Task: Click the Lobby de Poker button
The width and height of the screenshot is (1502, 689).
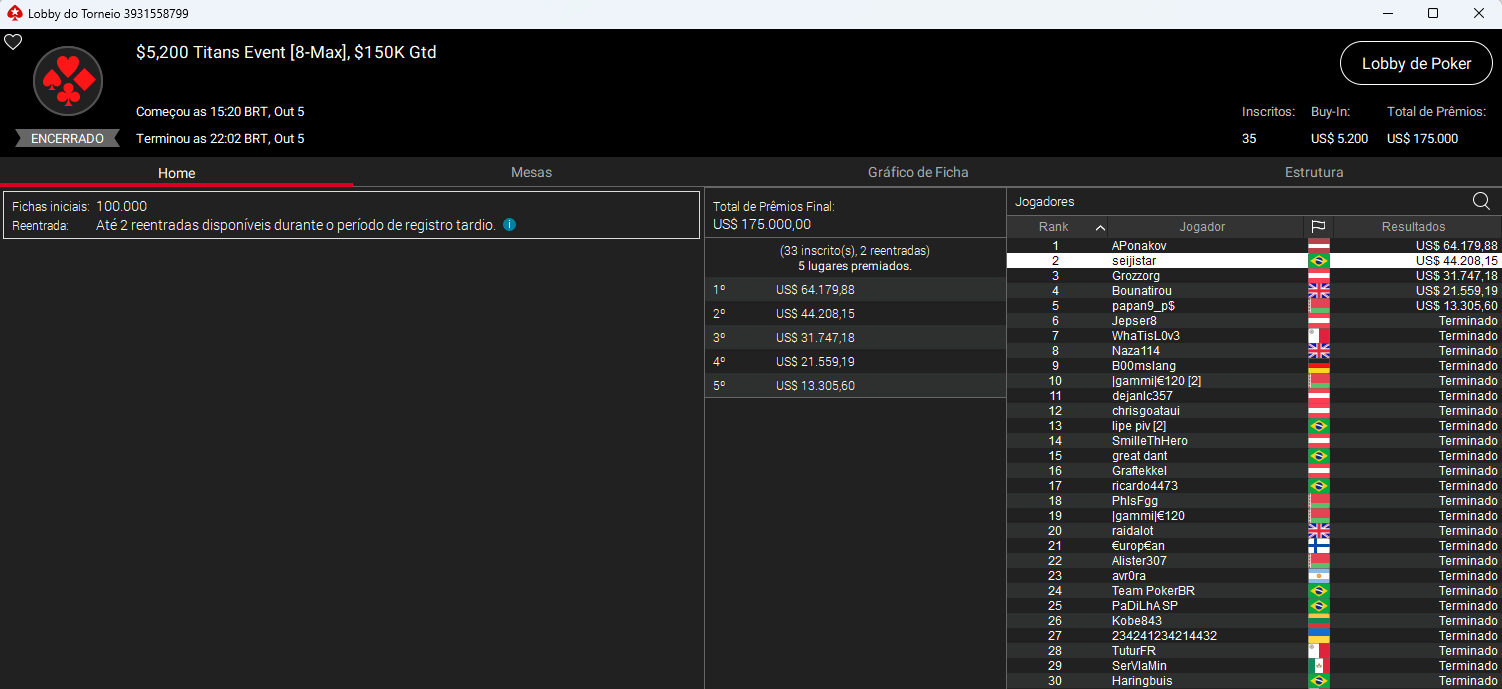Action: pos(1416,63)
